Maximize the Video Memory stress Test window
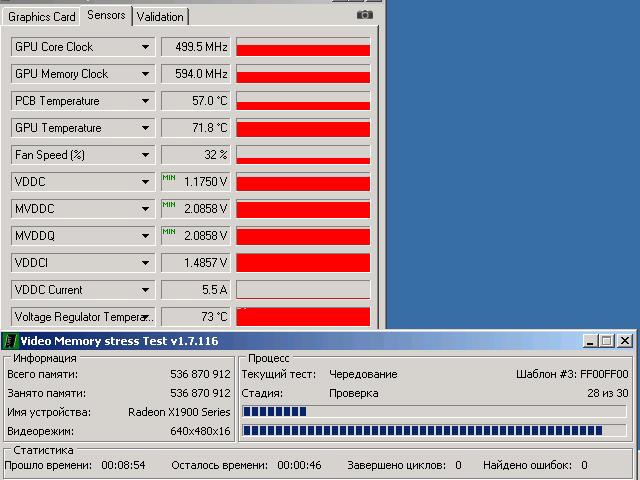Viewport: 640px width, 480px height. pyautogui.click(x=607, y=341)
